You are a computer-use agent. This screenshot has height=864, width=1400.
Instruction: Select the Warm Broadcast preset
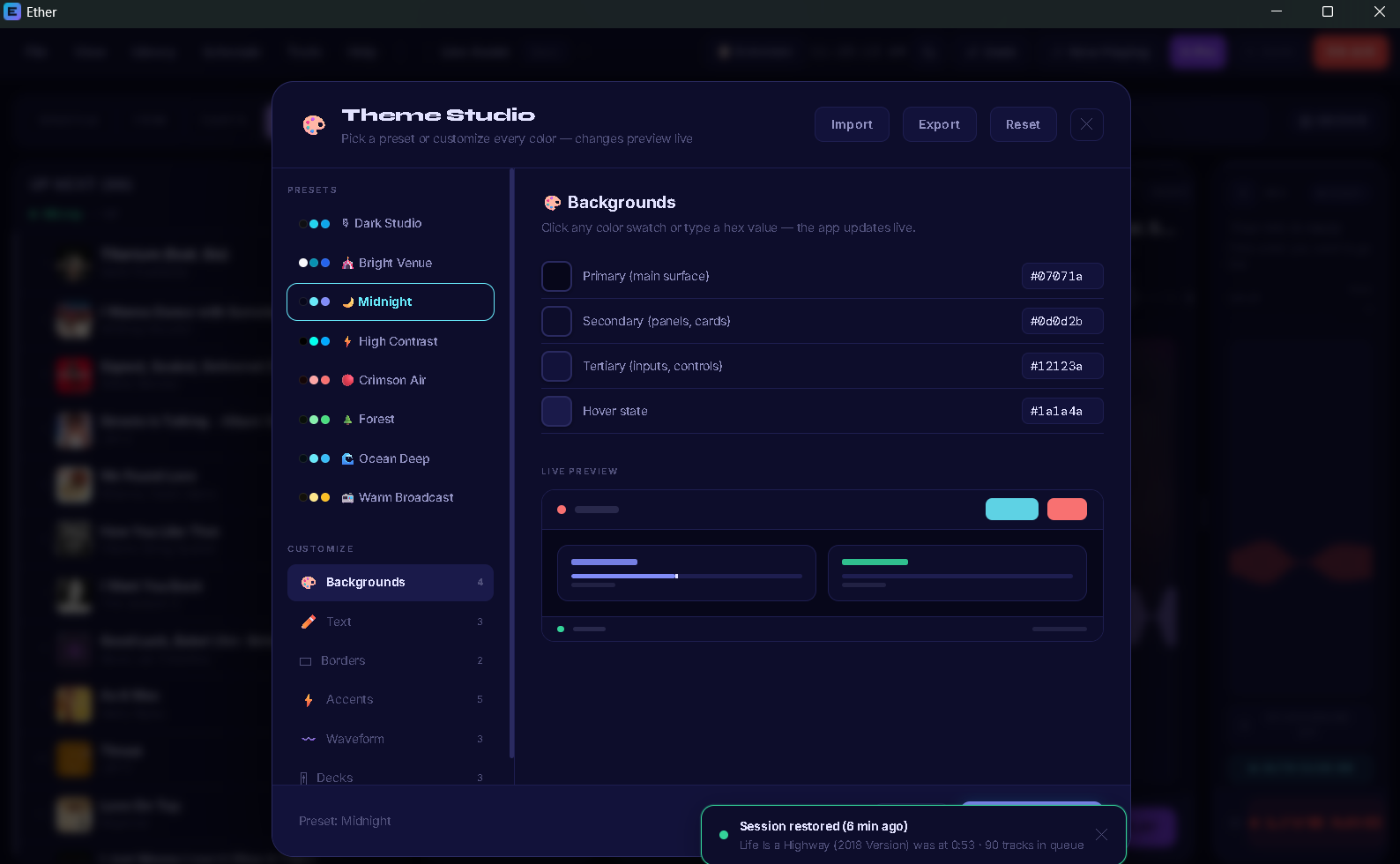391,497
